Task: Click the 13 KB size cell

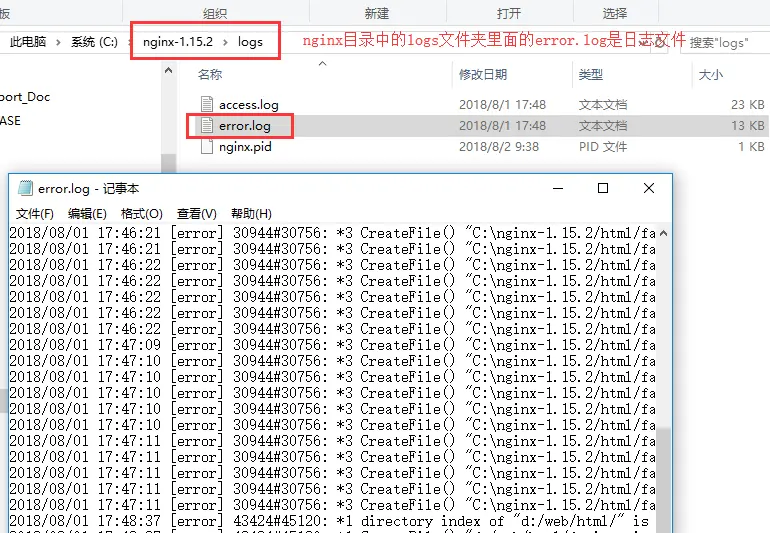Action: coord(747,126)
